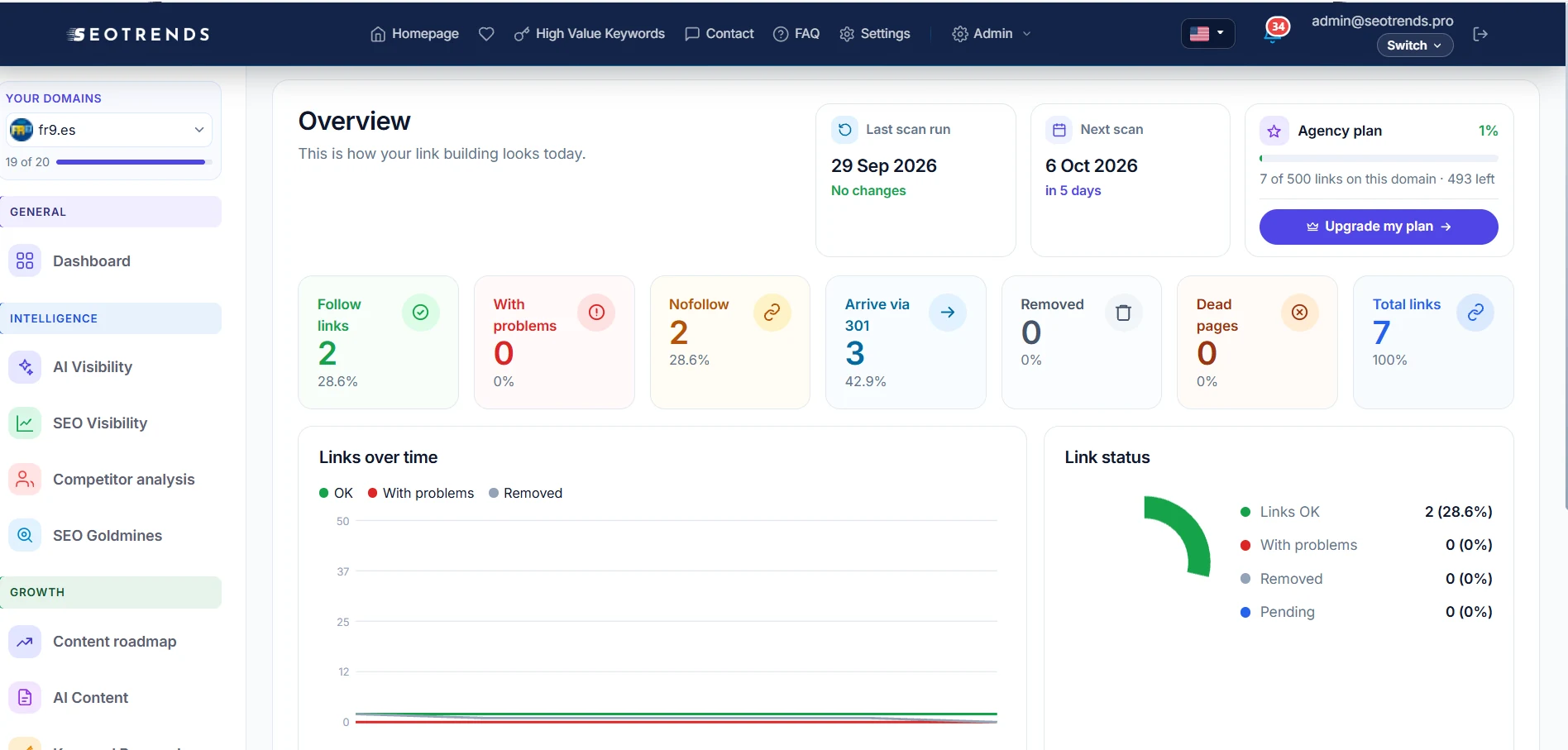1568x750 pixels.
Task: Go to Homepage in top navigation
Action: pos(414,34)
